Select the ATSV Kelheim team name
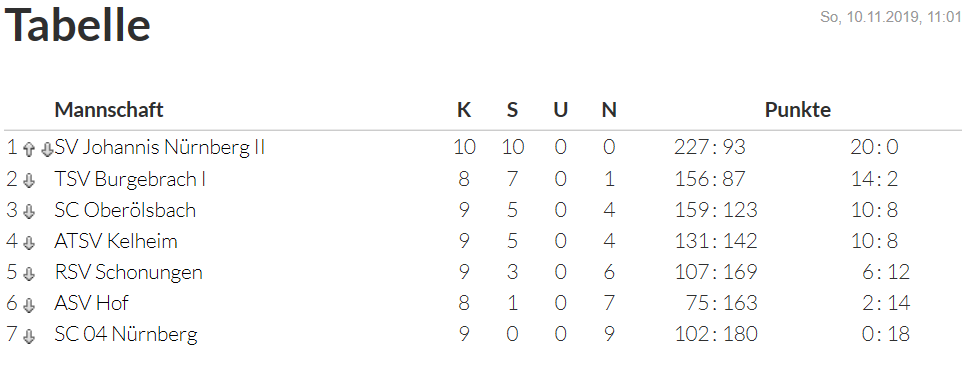This screenshot has height=377, width=968. (x=116, y=241)
